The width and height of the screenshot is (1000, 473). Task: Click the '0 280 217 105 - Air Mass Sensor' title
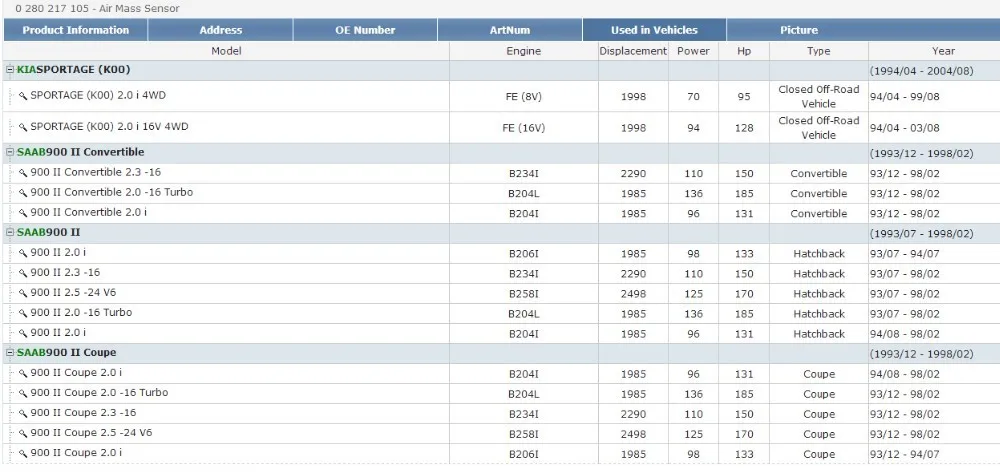(x=98, y=9)
